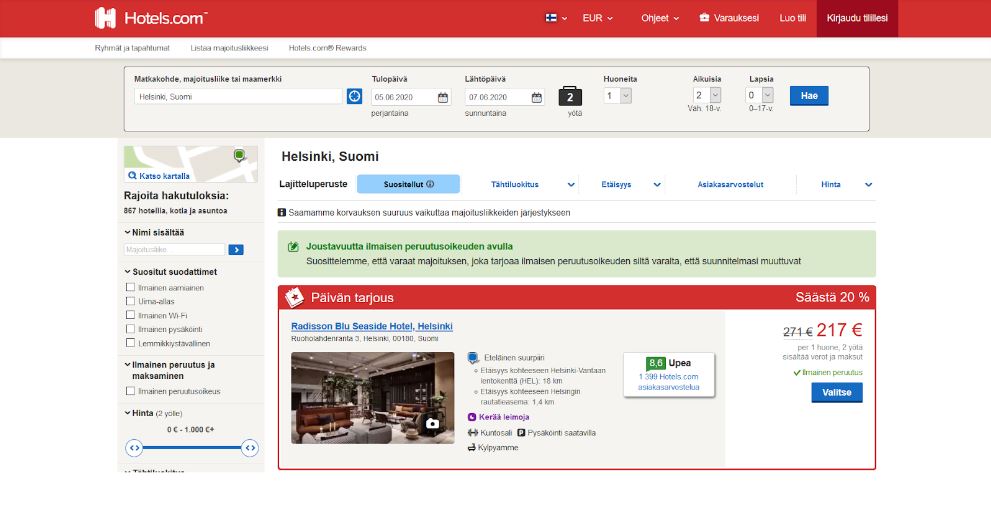Click the hotel photo camera icon
Image resolution: width=991 pixels, height=513 pixels.
(432, 423)
